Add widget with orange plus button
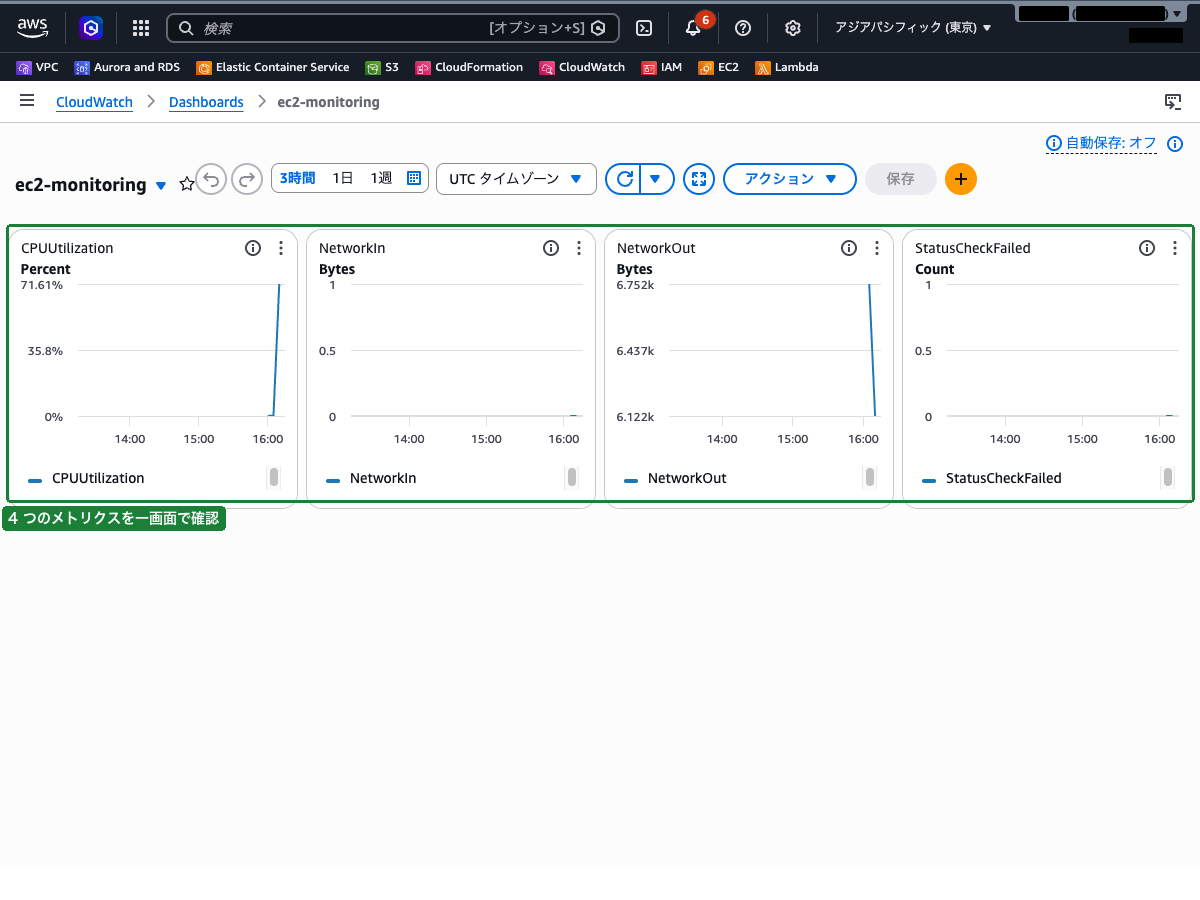1200x900 pixels. (x=961, y=179)
